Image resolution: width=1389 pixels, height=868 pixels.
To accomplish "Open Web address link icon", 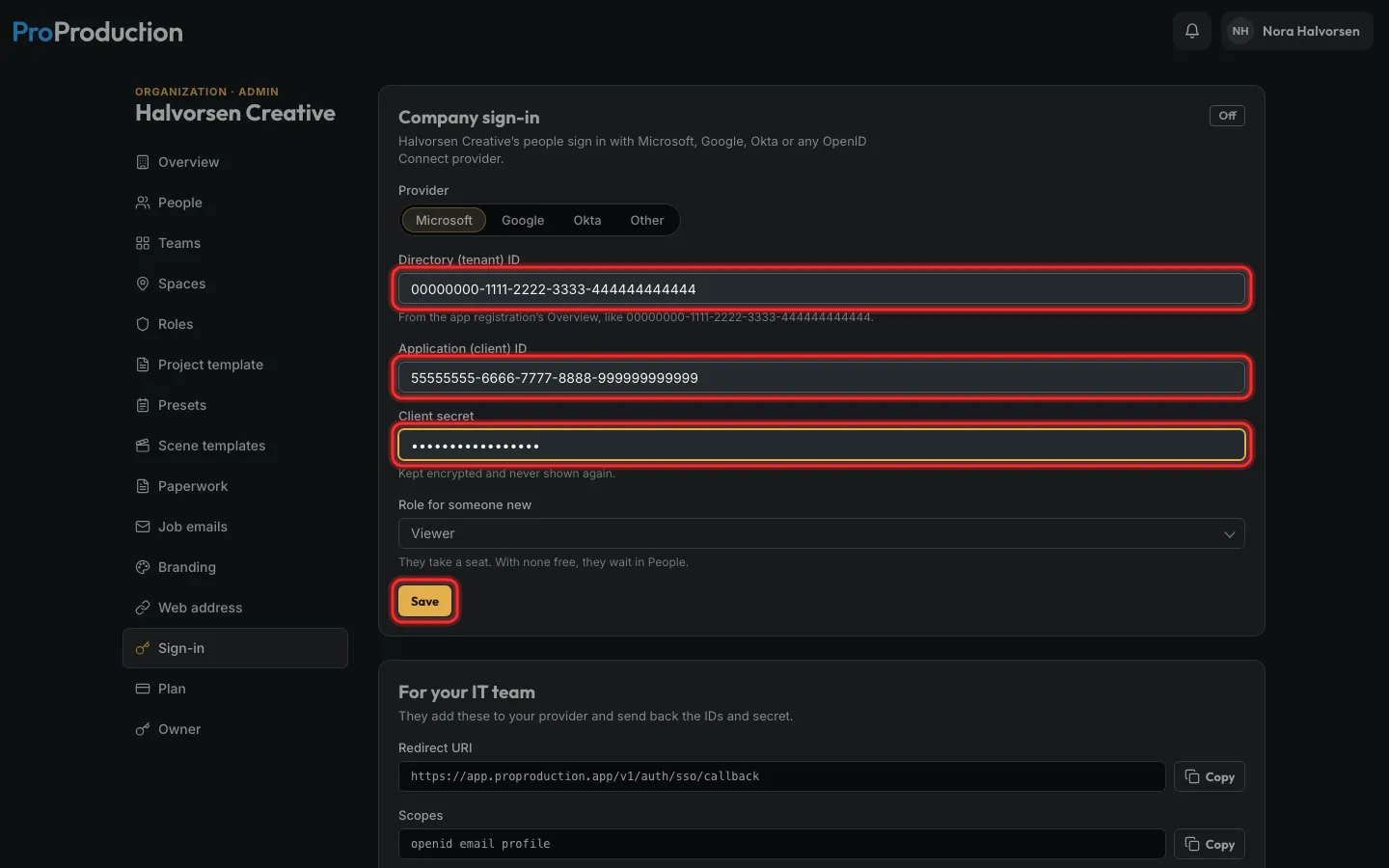I will click(143, 608).
